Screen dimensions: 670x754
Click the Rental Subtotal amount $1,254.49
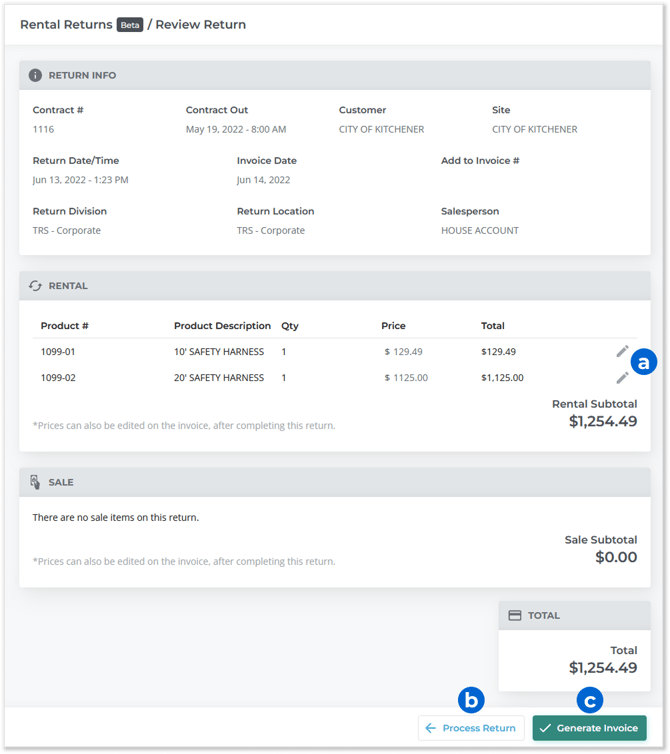pyautogui.click(x=602, y=422)
